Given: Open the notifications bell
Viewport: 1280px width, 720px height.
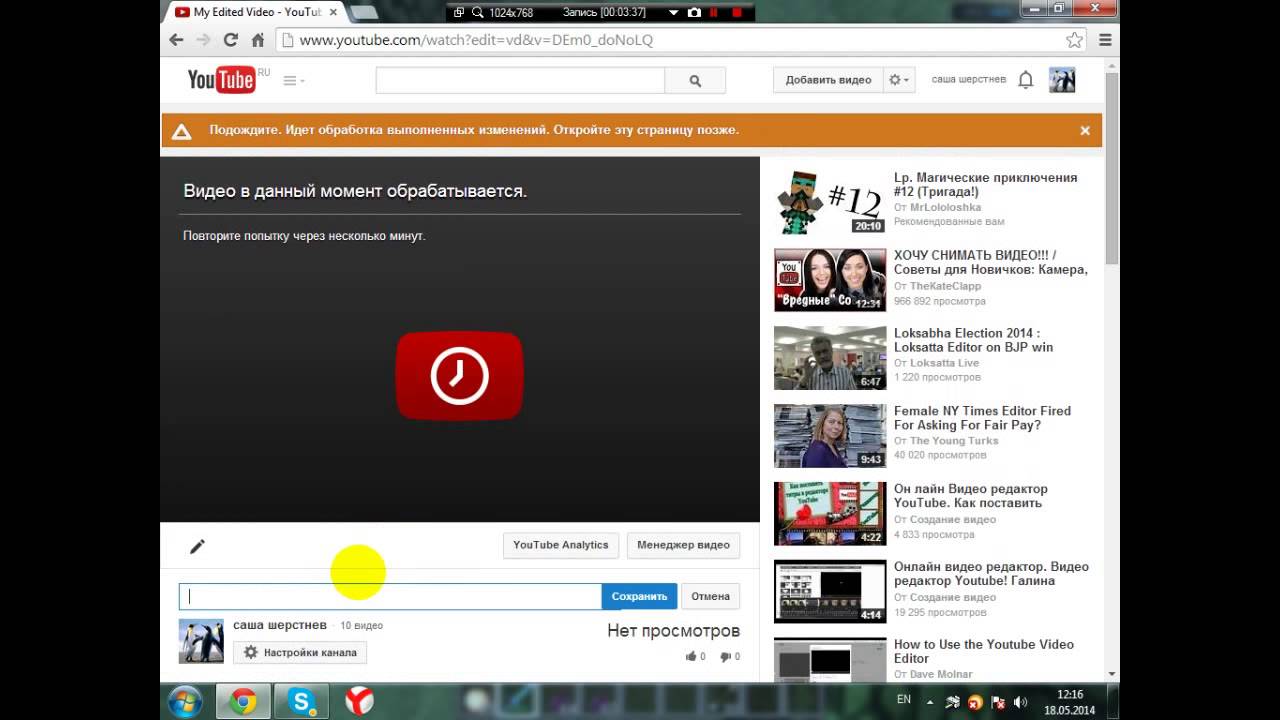Looking at the screenshot, I should pyautogui.click(x=1025, y=80).
